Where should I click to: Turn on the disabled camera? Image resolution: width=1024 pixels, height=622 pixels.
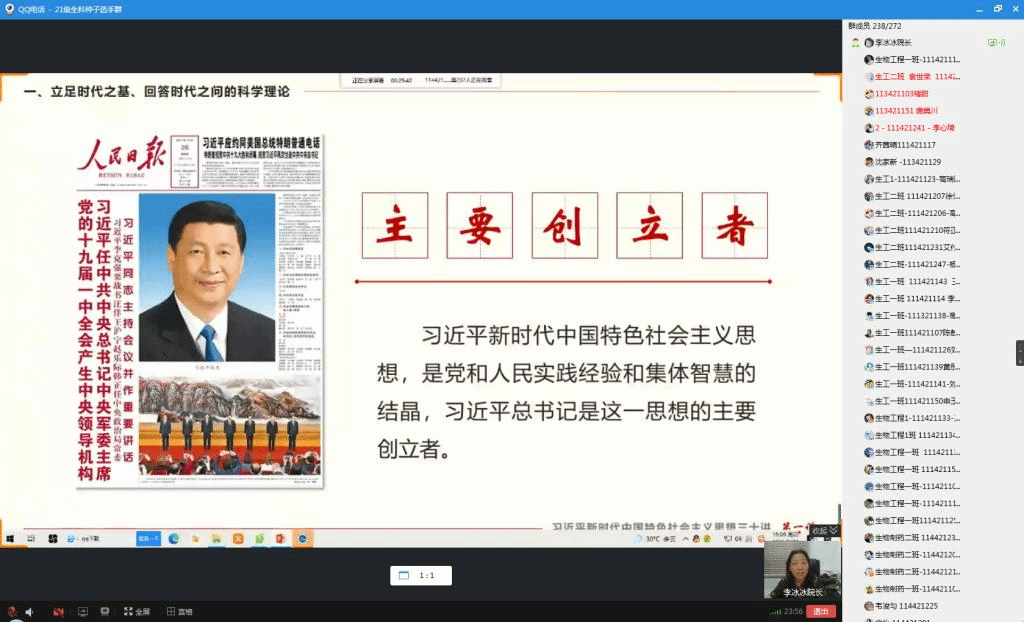pyautogui.click(x=58, y=611)
